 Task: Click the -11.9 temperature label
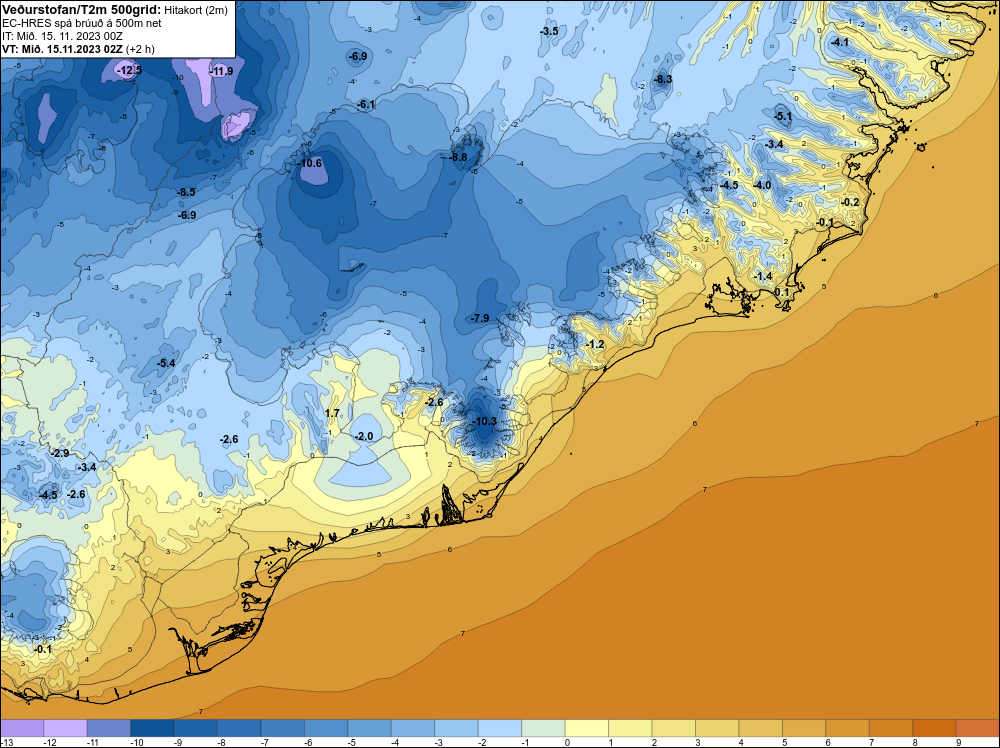pos(221,71)
